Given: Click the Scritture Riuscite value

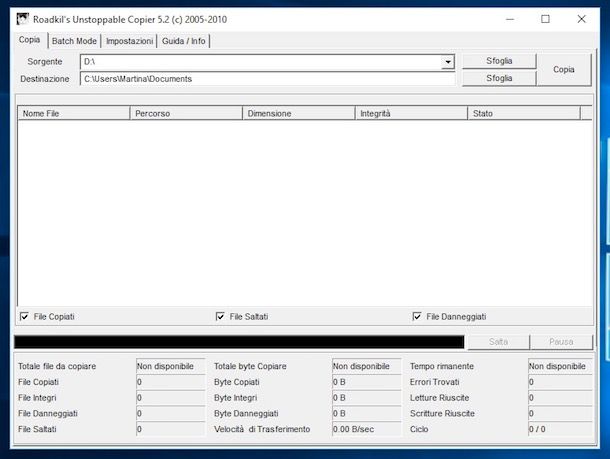Looking at the screenshot, I should 560,413.
